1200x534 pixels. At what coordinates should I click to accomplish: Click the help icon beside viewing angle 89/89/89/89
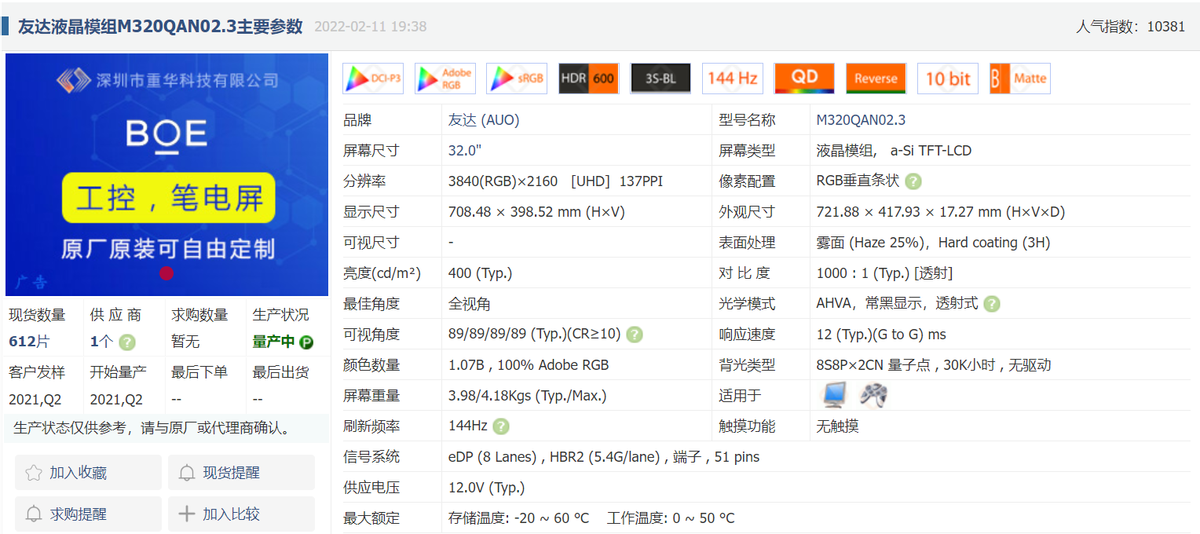635,335
